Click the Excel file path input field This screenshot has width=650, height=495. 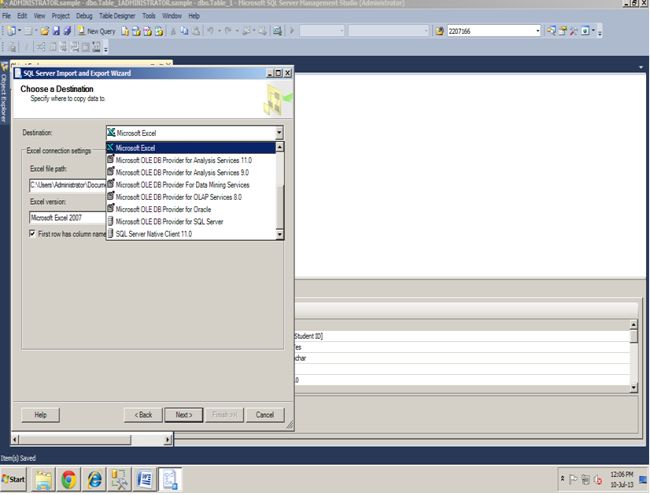pyautogui.click(x=68, y=185)
